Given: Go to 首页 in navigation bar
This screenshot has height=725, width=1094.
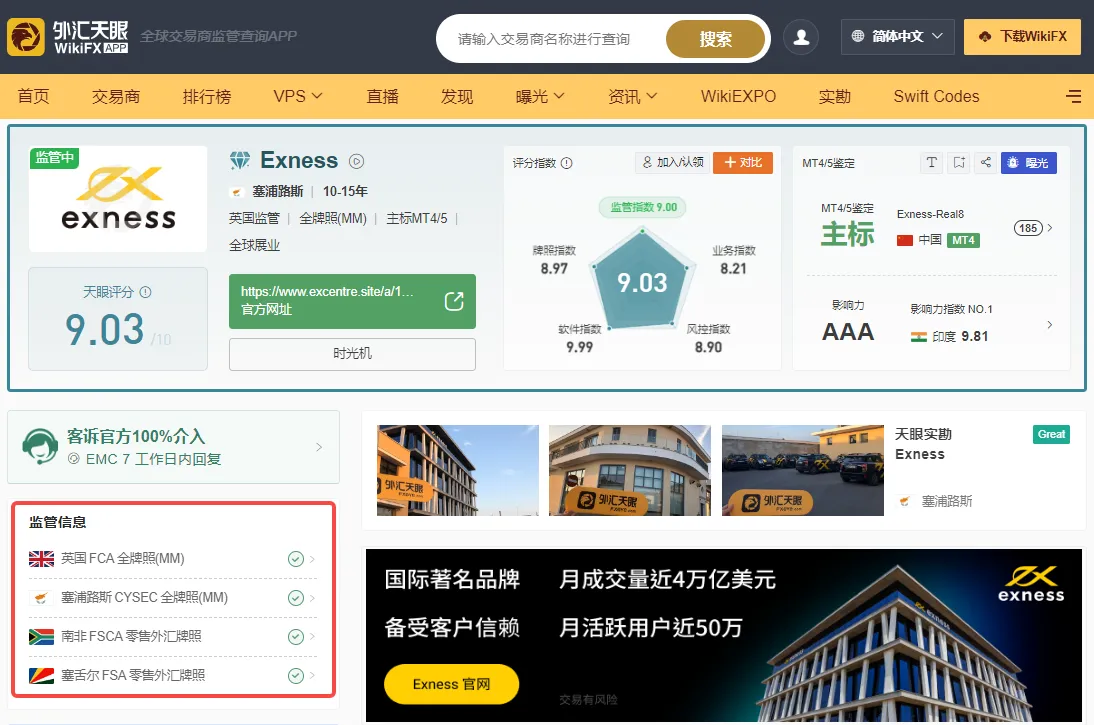Looking at the screenshot, I should [x=33, y=96].
